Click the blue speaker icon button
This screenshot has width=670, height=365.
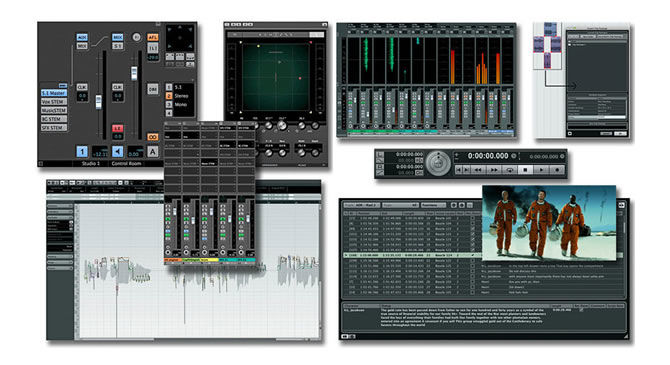[118, 151]
